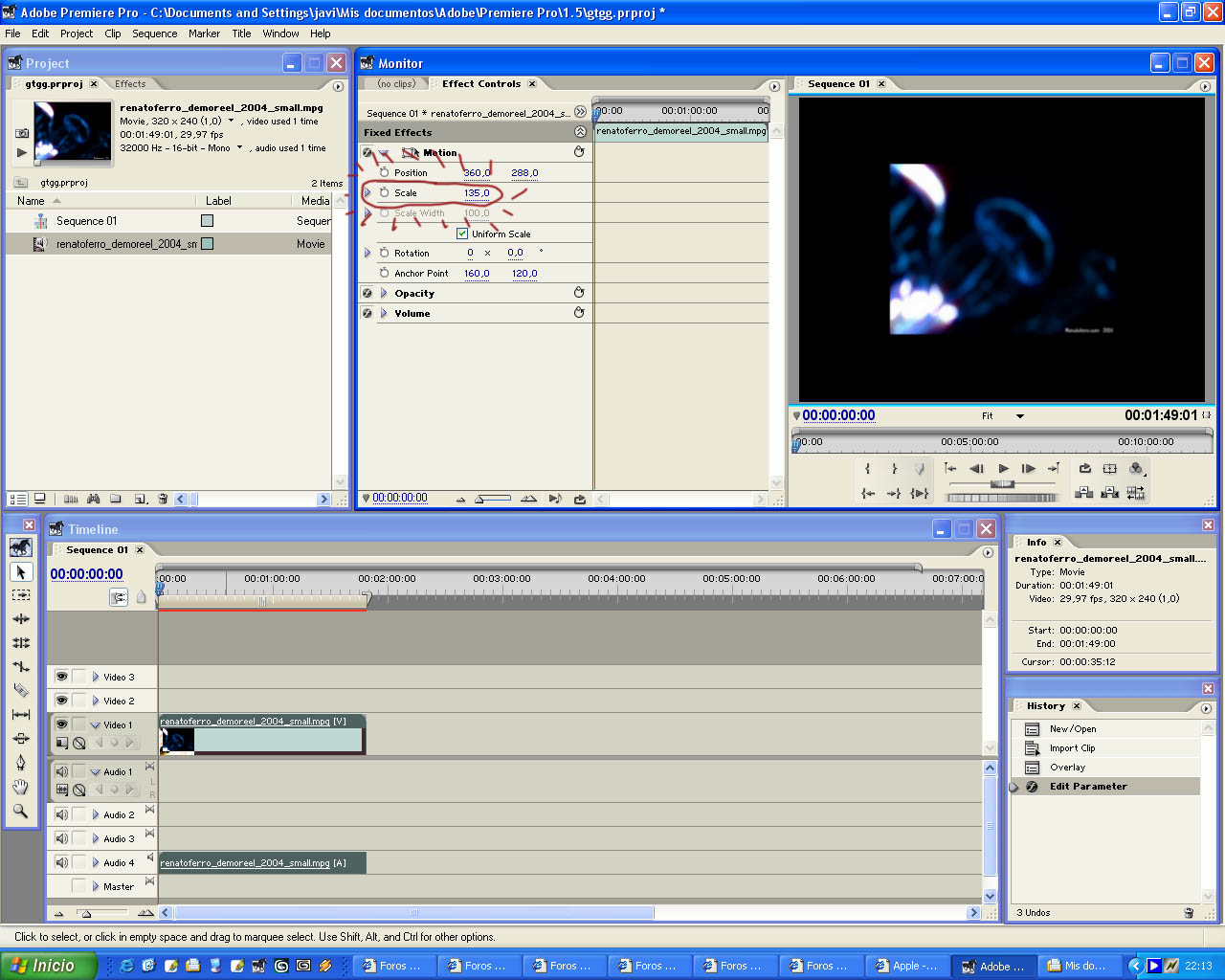Switch to the Effects tab

point(130,84)
